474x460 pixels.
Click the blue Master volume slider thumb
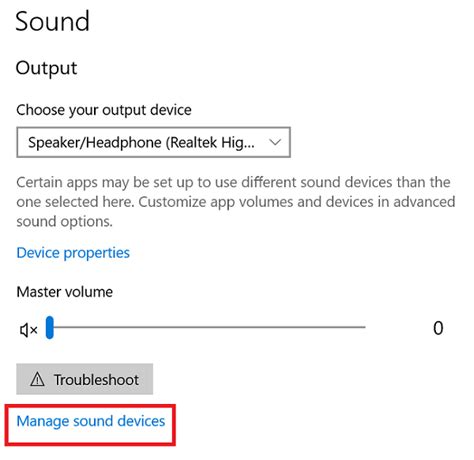click(50, 327)
